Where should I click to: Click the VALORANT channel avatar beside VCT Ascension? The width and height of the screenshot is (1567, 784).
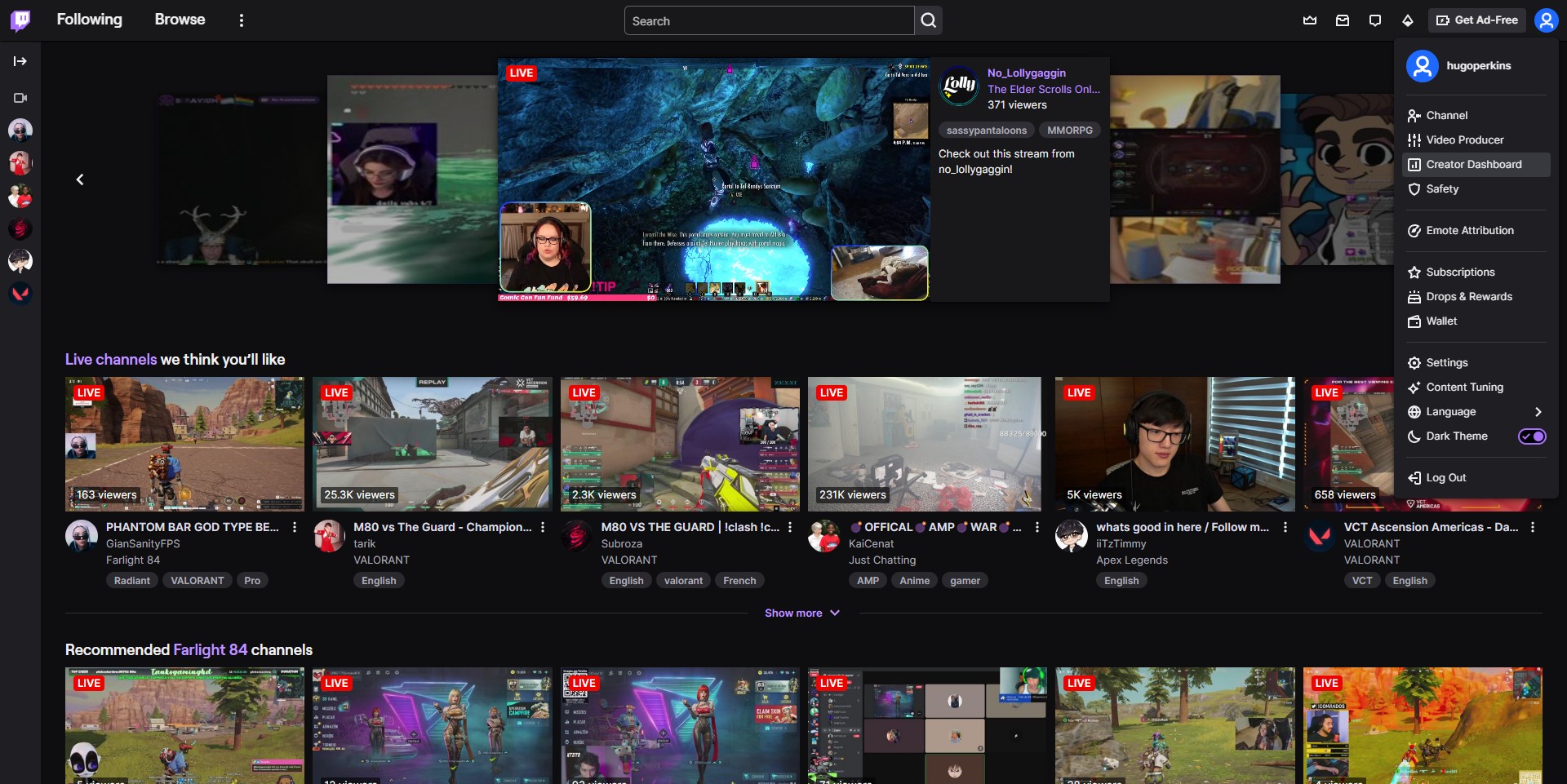(1320, 536)
